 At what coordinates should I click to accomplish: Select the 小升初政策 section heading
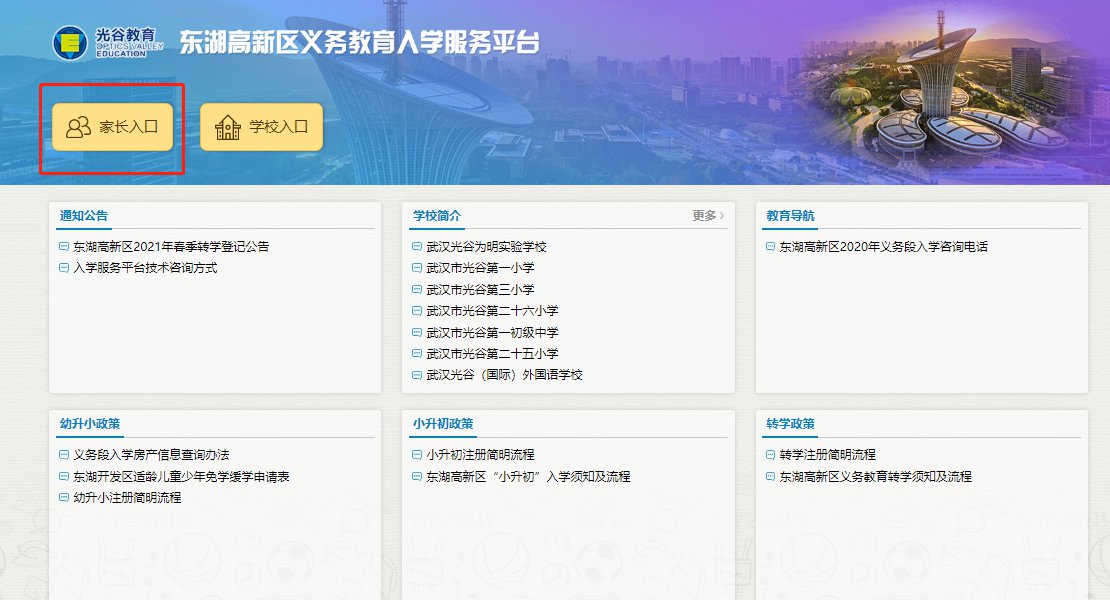click(443, 424)
